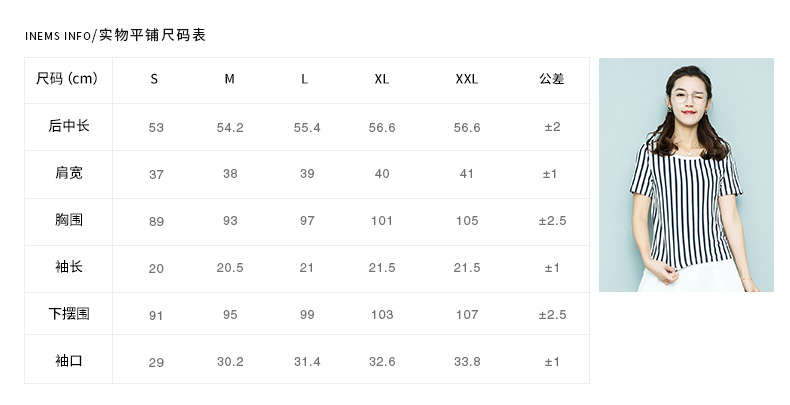Click the L size column header
Viewport: 790px width, 405px height.
click(304, 79)
